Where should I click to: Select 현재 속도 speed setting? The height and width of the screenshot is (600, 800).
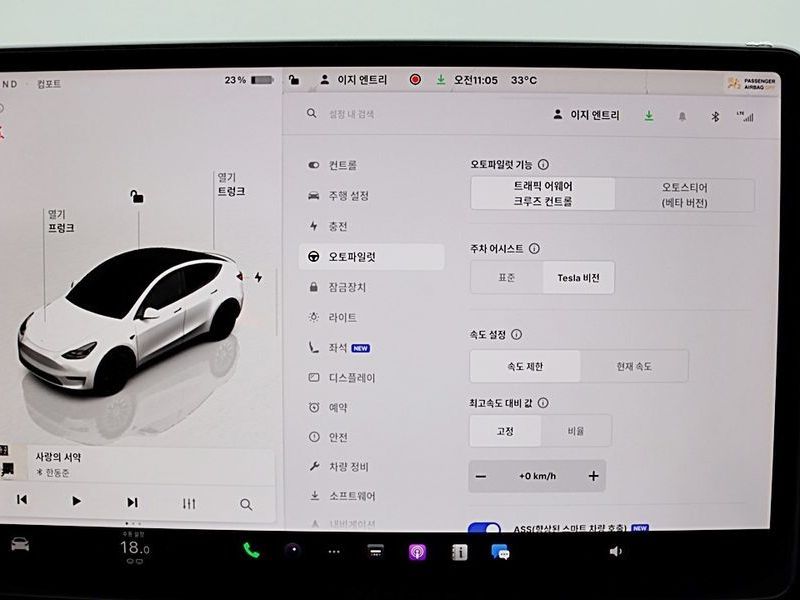[634, 366]
